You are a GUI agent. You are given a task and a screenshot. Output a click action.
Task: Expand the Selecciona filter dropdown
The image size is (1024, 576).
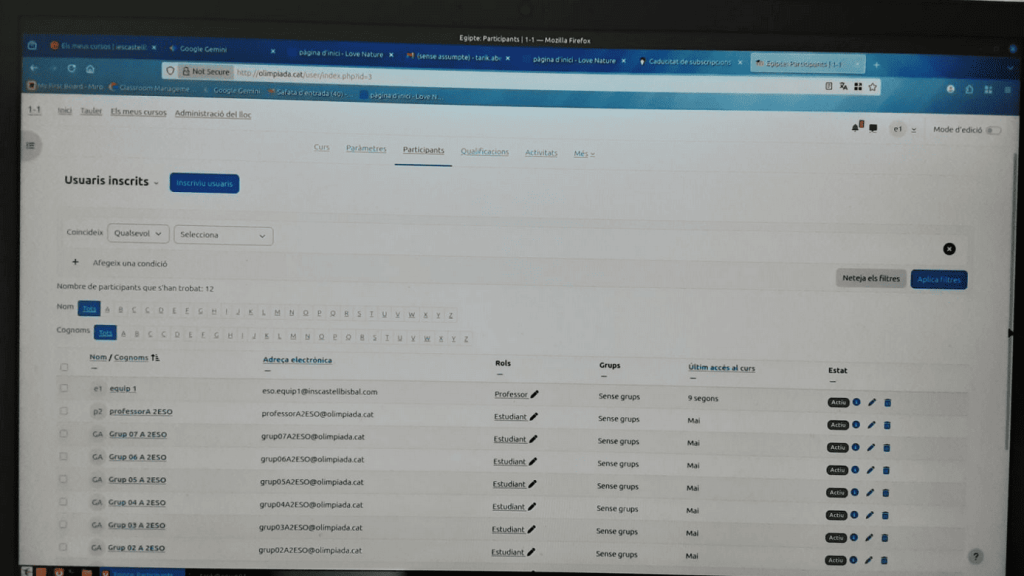[x=223, y=235]
